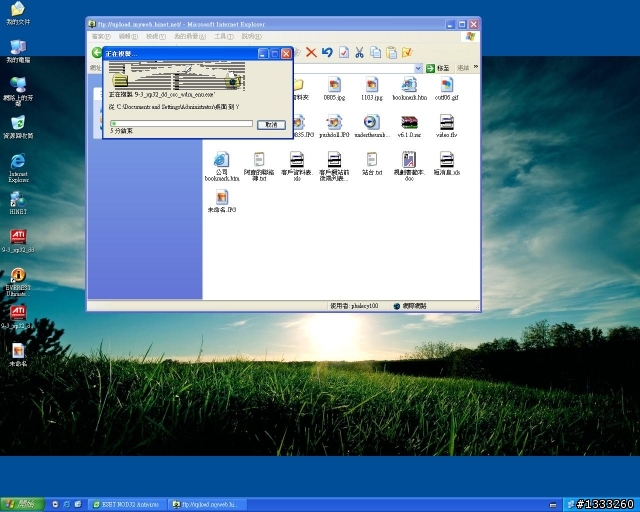640x512 pixels.
Task: Open the 編輯(E) menu
Action: [x=128, y=36]
